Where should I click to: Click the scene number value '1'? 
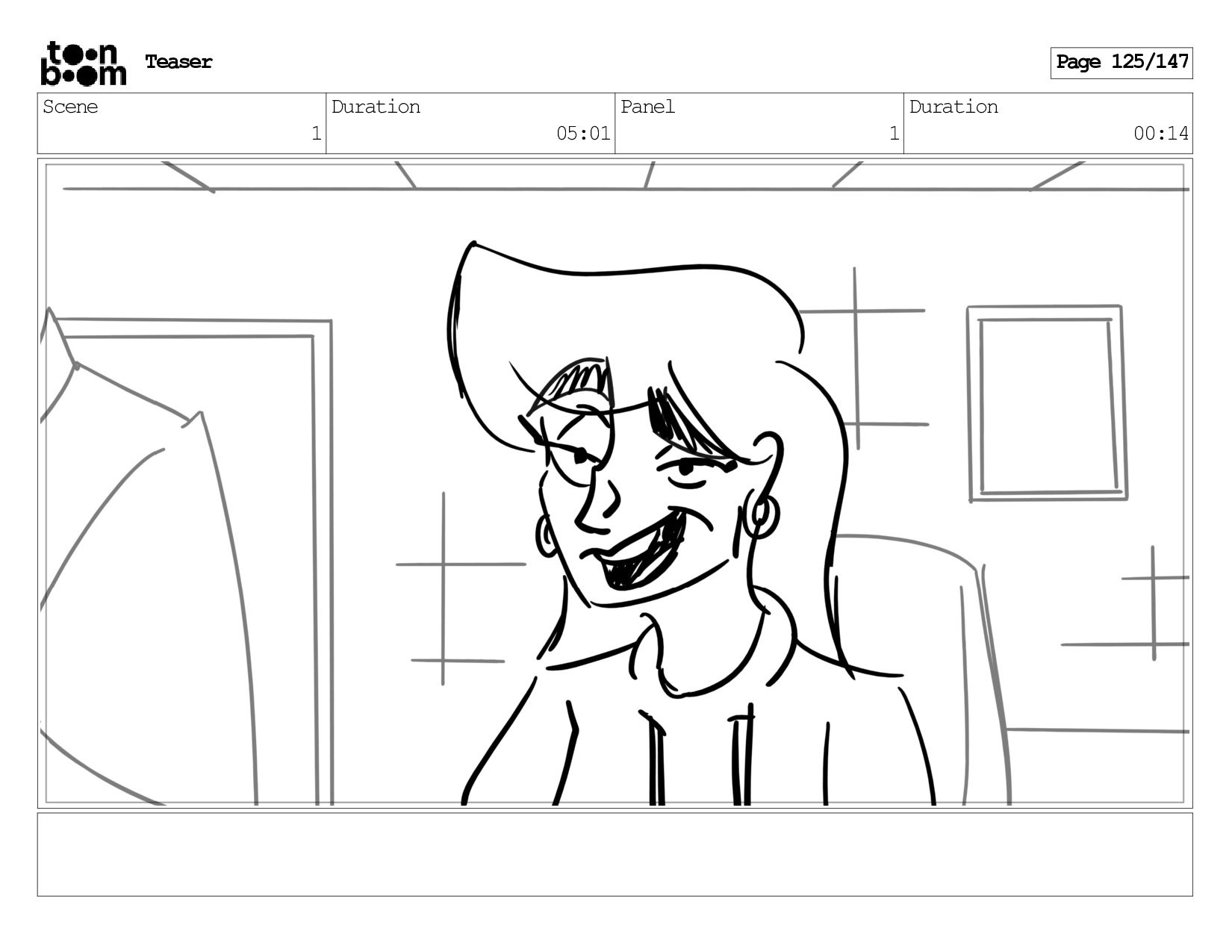[x=316, y=134]
